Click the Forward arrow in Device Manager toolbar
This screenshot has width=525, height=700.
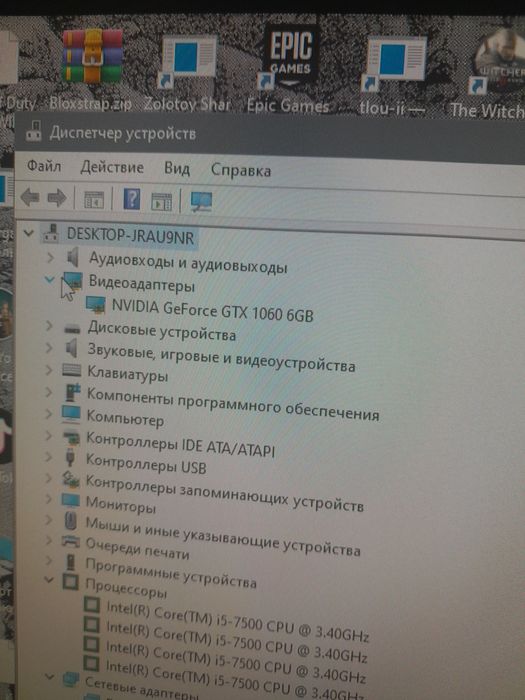click(57, 198)
